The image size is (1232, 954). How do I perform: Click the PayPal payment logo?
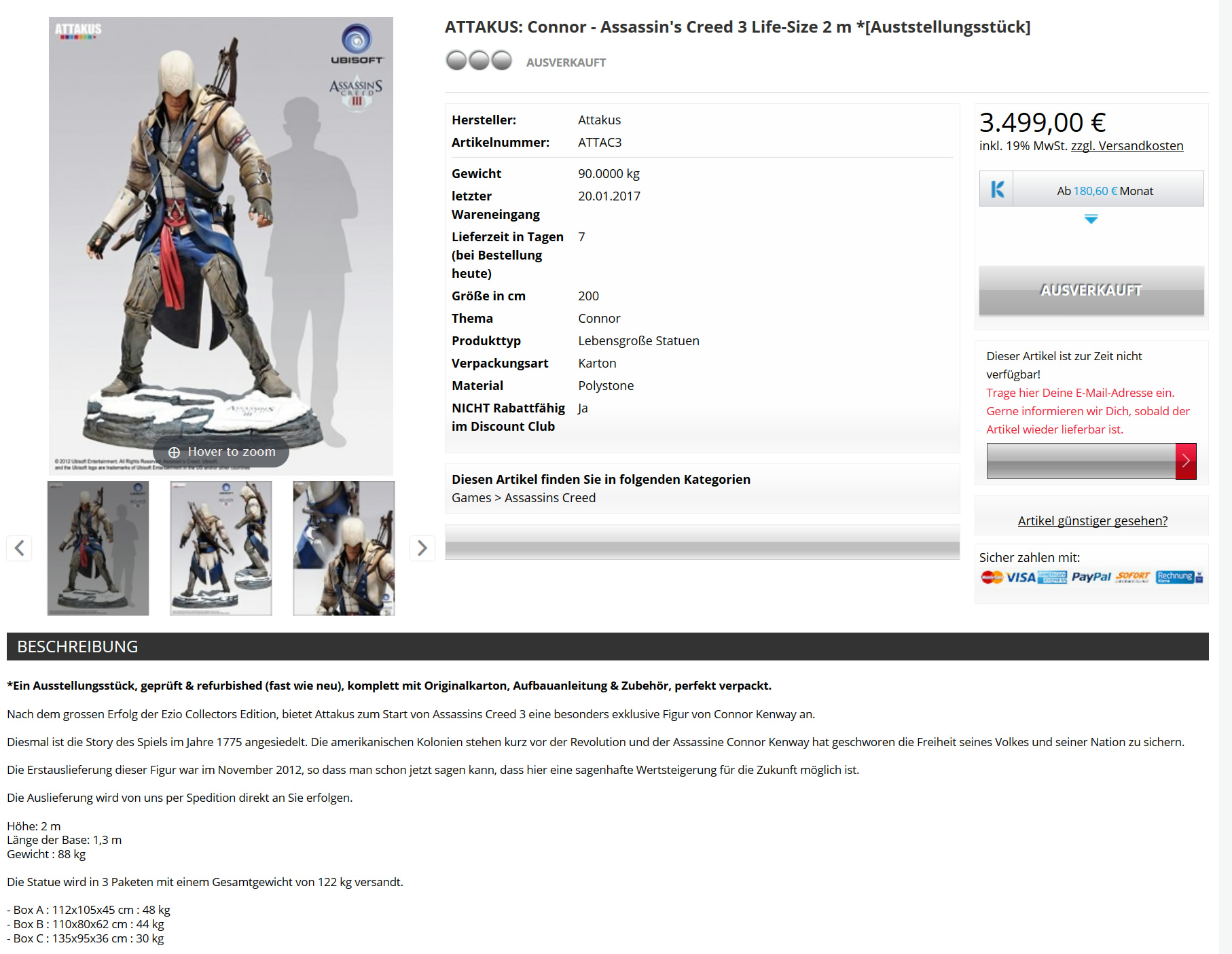[x=1091, y=577]
